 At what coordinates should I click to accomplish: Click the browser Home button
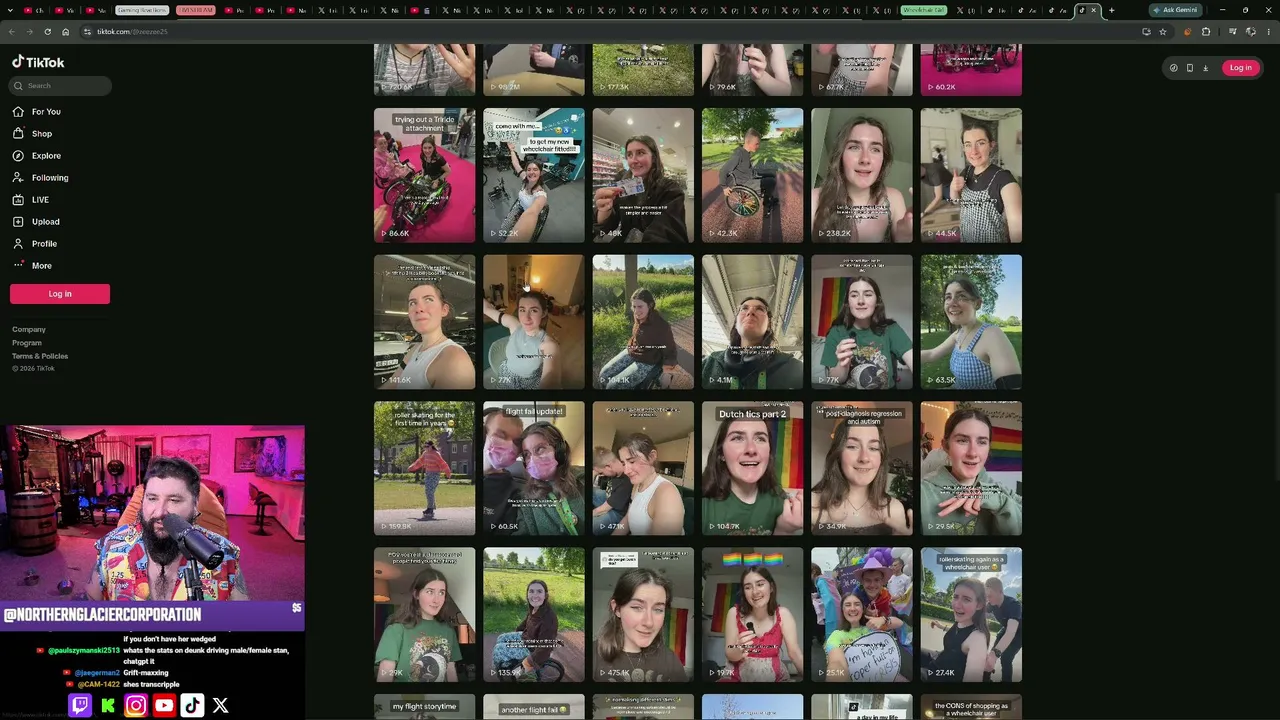point(65,32)
